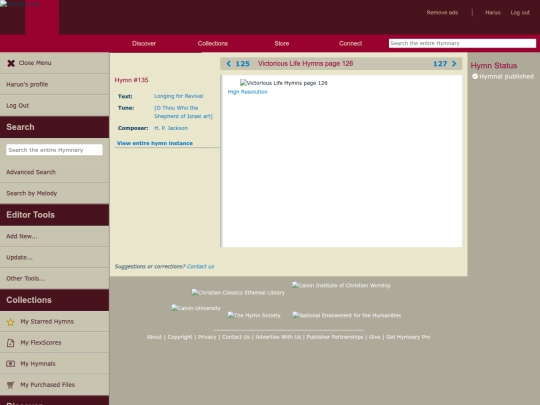Click View entire hymn instance
The width and height of the screenshot is (540, 405).
click(x=155, y=143)
